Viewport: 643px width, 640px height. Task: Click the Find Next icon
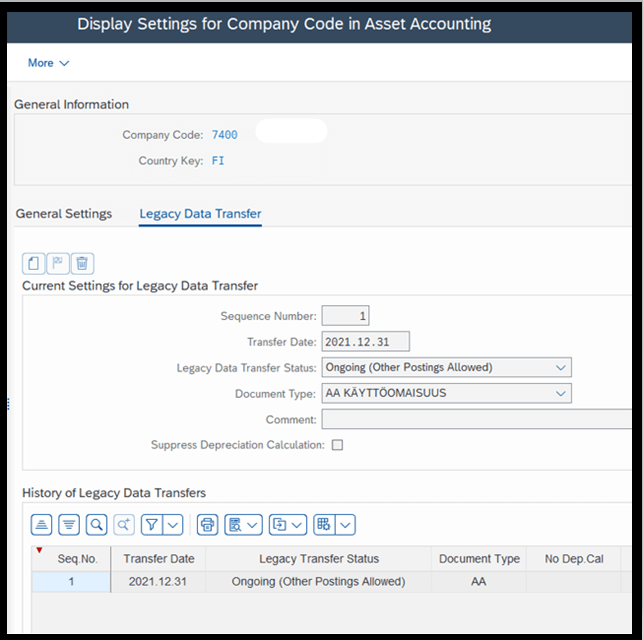coord(124,525)
